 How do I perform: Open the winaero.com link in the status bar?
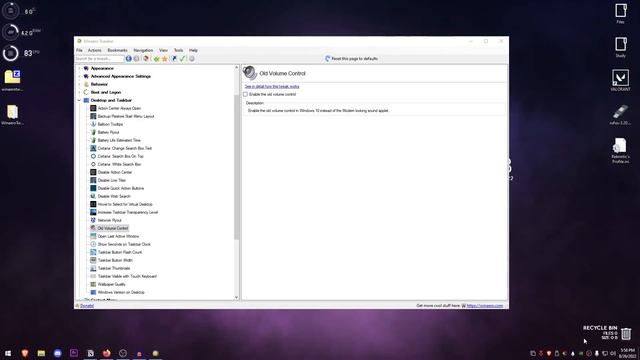485,306
